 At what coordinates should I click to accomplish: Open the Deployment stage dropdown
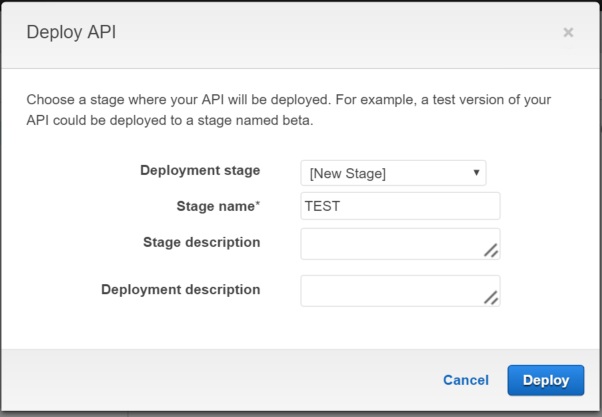click(394, 173)
